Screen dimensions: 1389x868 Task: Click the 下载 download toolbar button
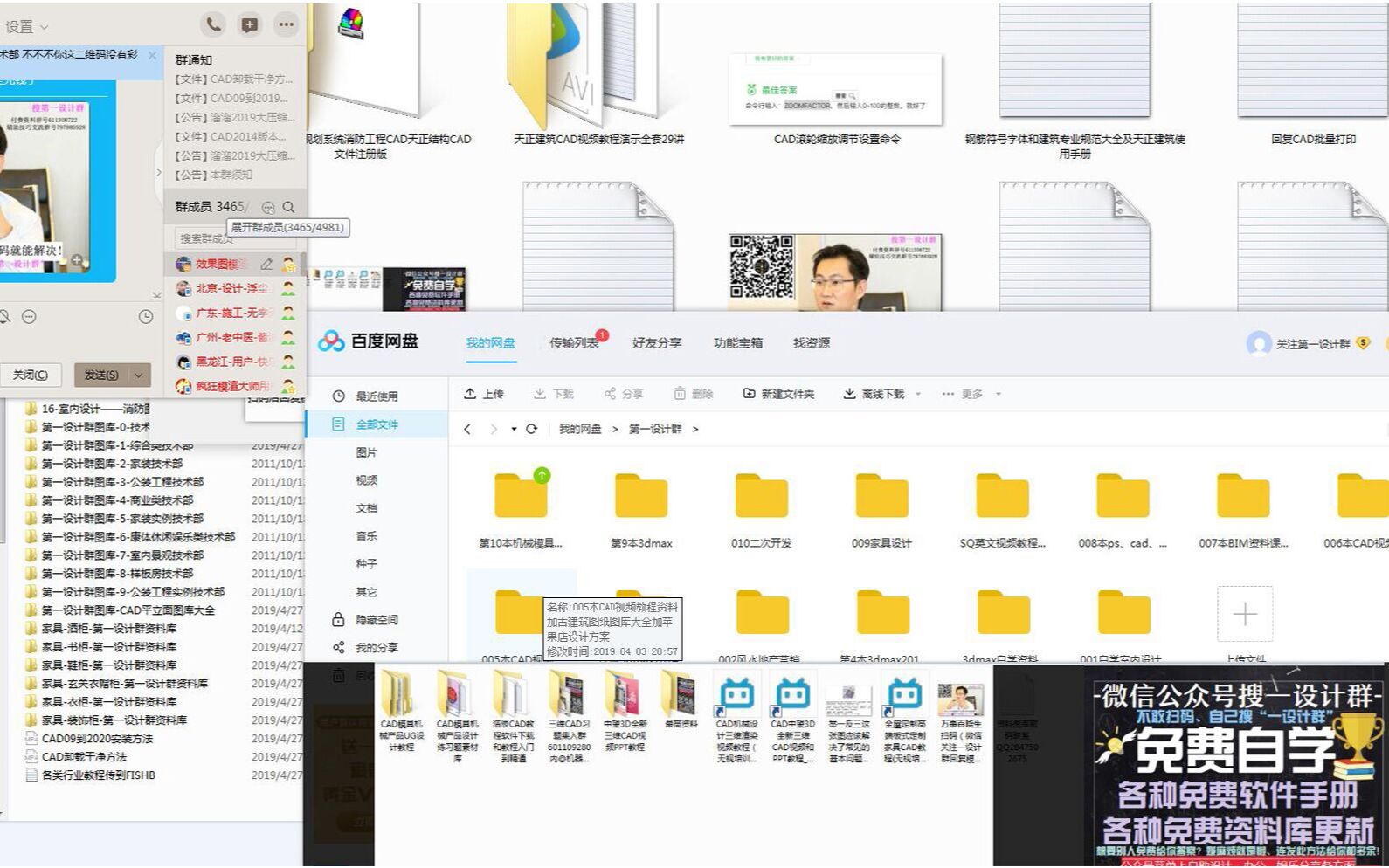coord(554,394)
